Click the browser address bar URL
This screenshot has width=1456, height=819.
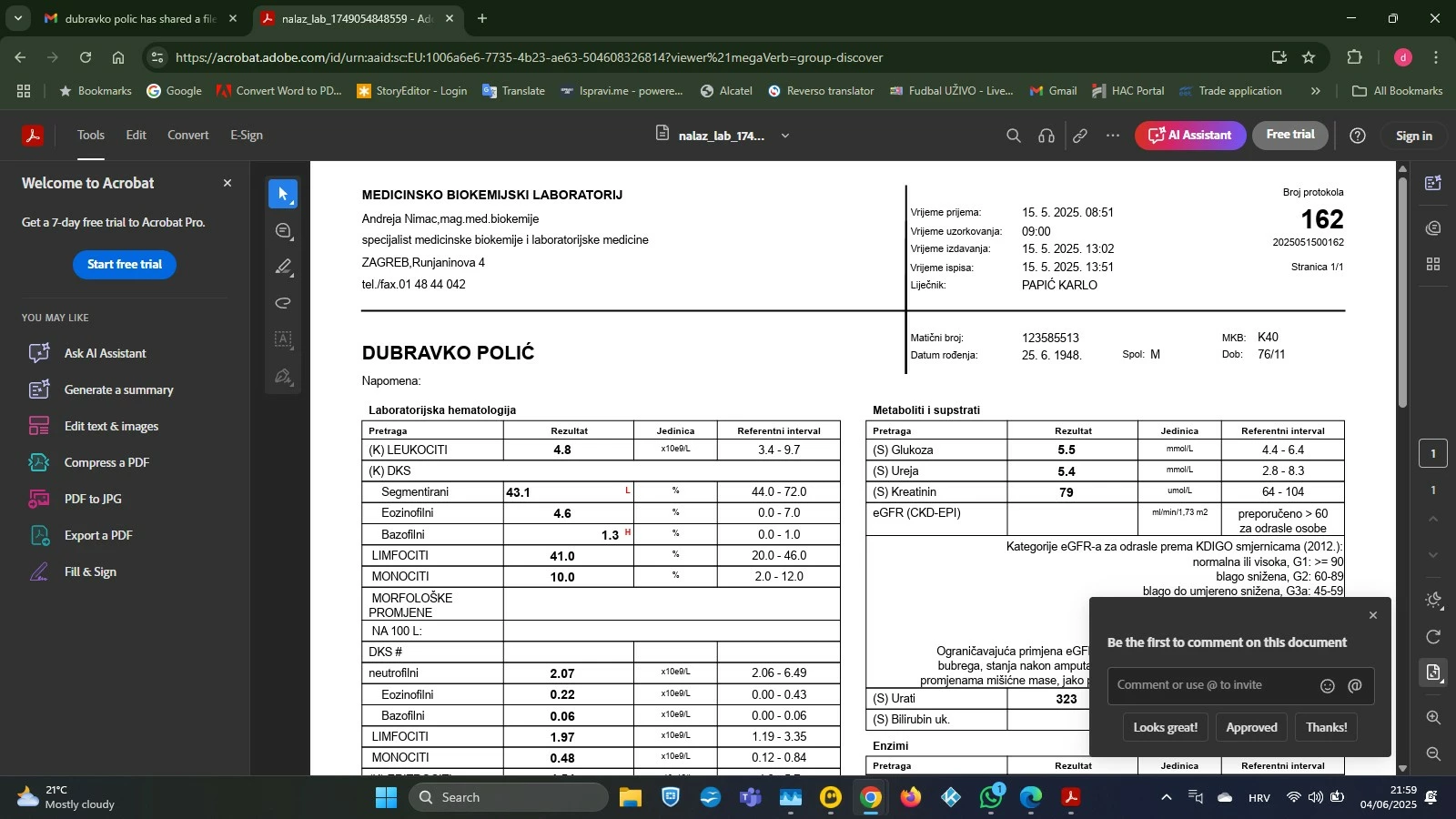[529, 57]
